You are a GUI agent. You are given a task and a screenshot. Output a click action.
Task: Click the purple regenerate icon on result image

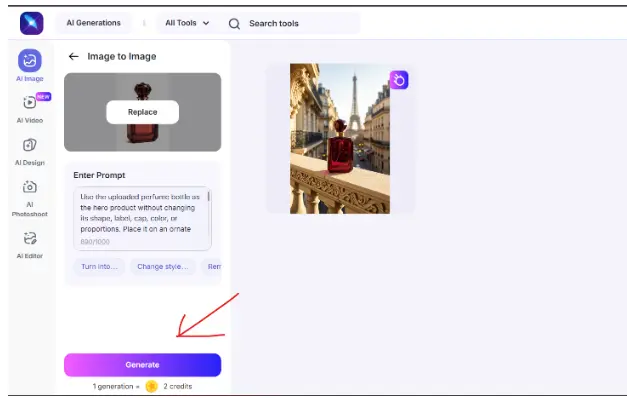click(399, 80)
